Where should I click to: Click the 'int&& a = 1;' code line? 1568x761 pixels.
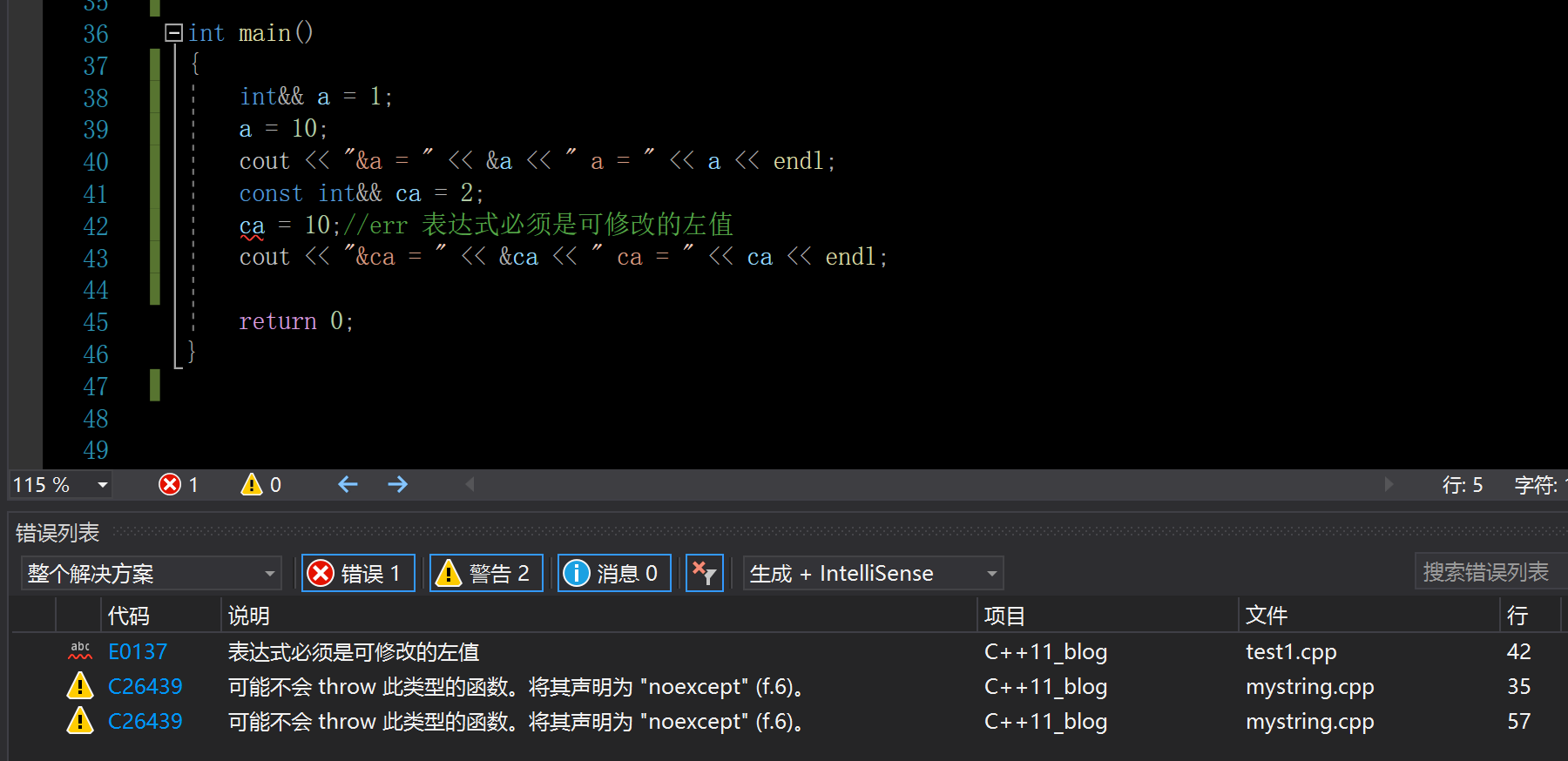(x=316, y=96)
